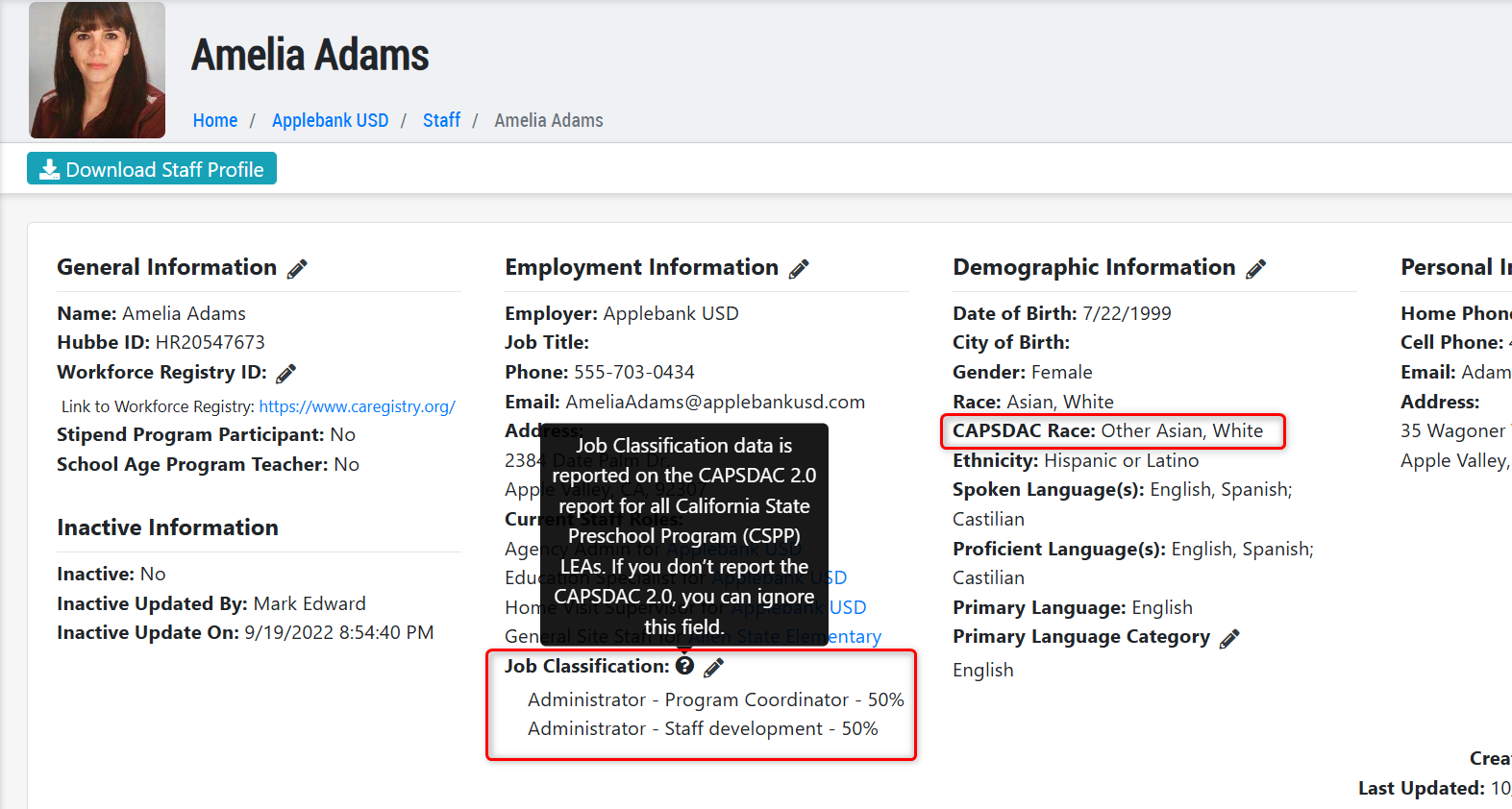Click email AmeliaAdams@applebankusd.com
Viewport: 1512px width, 809px height.
pos(715,402)
